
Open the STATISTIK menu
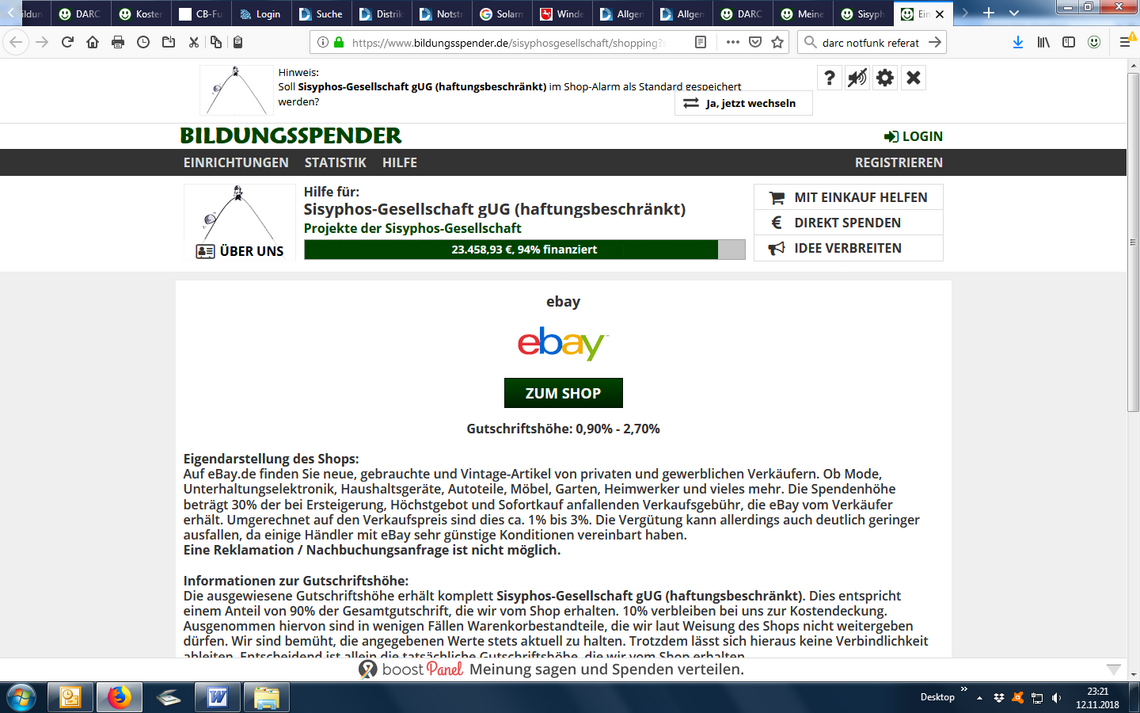point(335,163)
